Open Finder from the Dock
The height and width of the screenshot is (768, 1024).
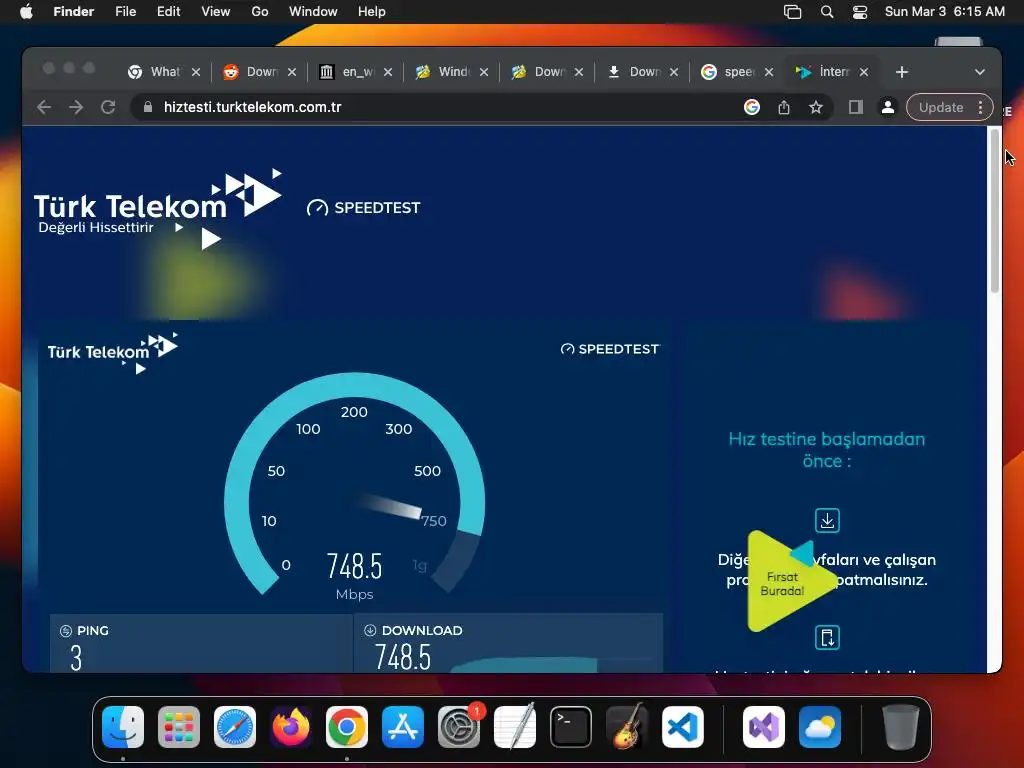123,727
